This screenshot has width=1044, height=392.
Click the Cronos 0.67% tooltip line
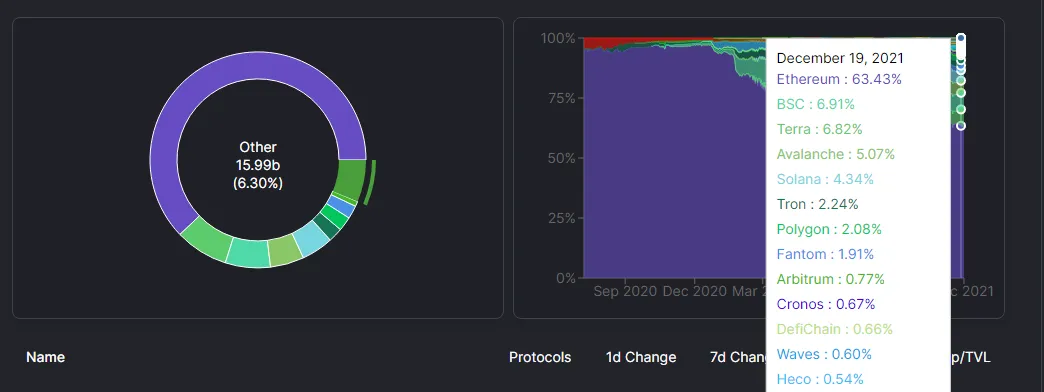point(826,304)
